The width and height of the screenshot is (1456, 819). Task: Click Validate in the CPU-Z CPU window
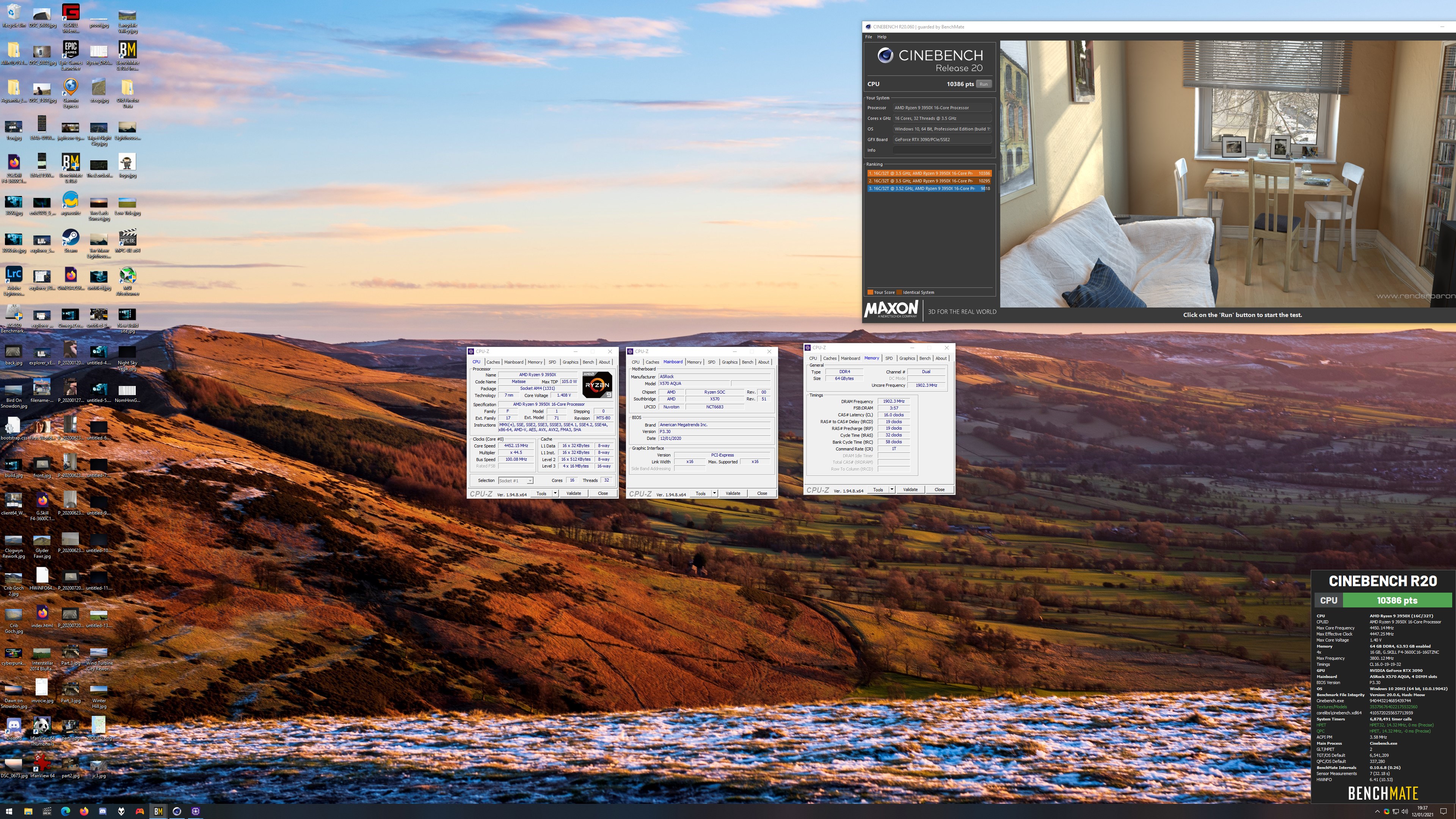574,493
